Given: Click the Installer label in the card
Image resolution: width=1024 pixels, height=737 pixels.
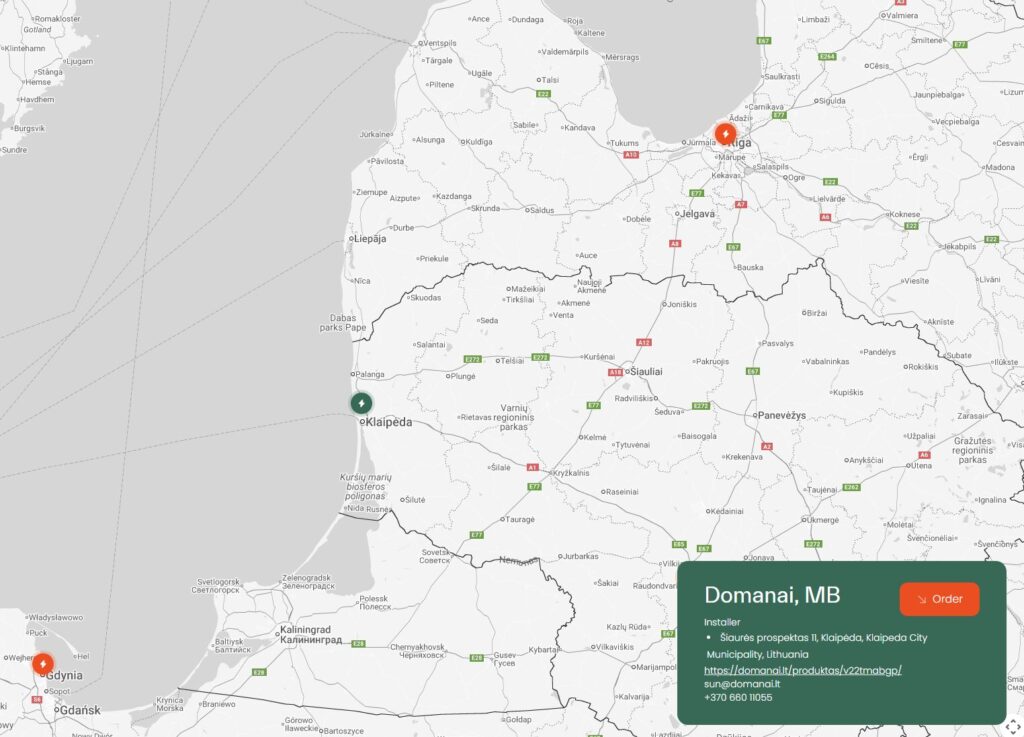Looking at the screenshot, I should pyautogui.click(x=722, y=622).
